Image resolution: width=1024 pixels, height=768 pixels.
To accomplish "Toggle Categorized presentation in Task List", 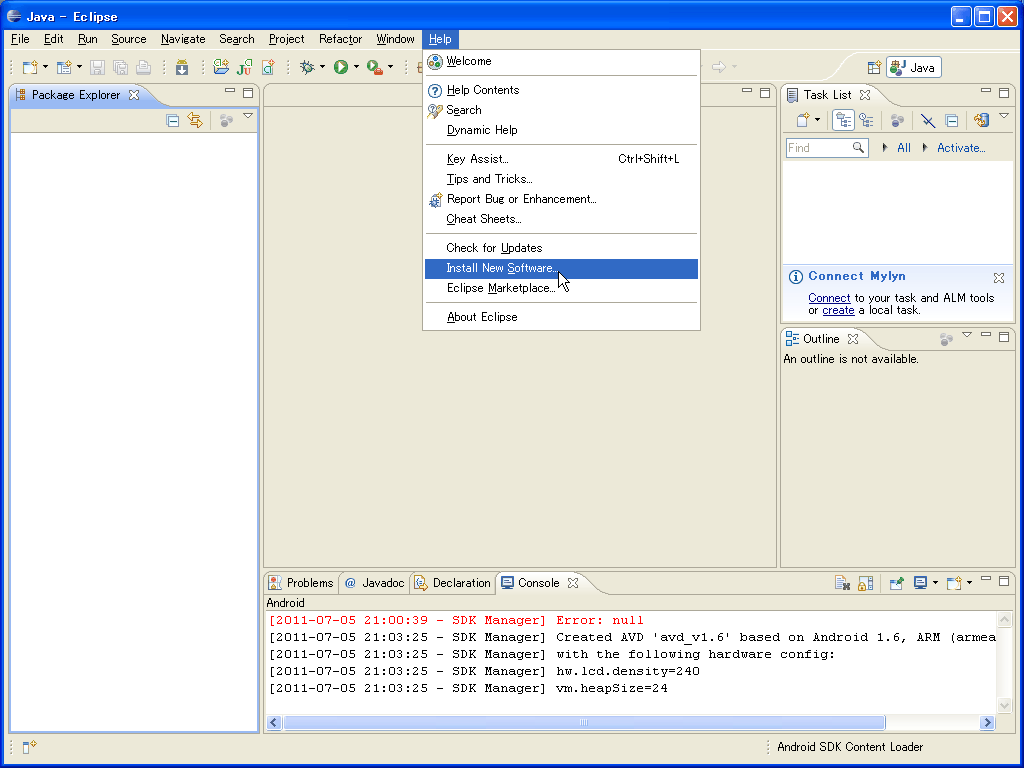I will click(x=843, y=120).
